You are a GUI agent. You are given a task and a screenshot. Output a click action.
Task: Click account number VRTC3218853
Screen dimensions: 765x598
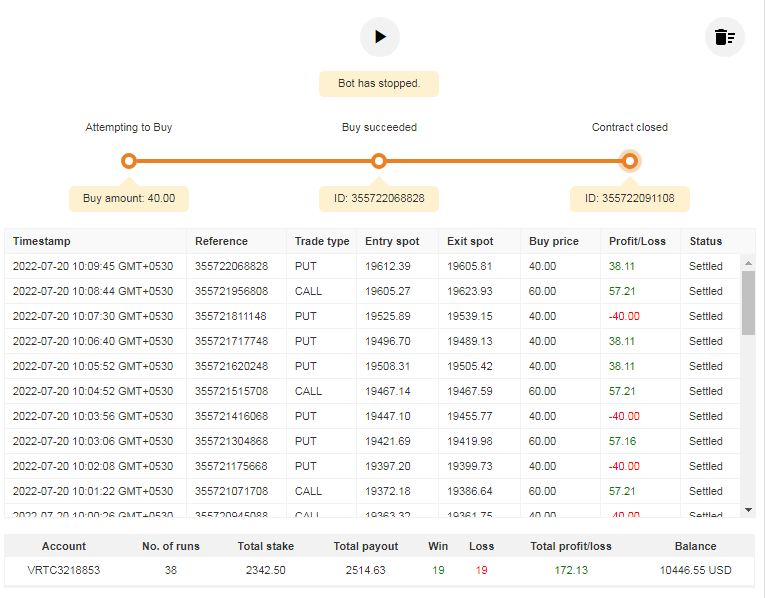[x=64, y=570]
